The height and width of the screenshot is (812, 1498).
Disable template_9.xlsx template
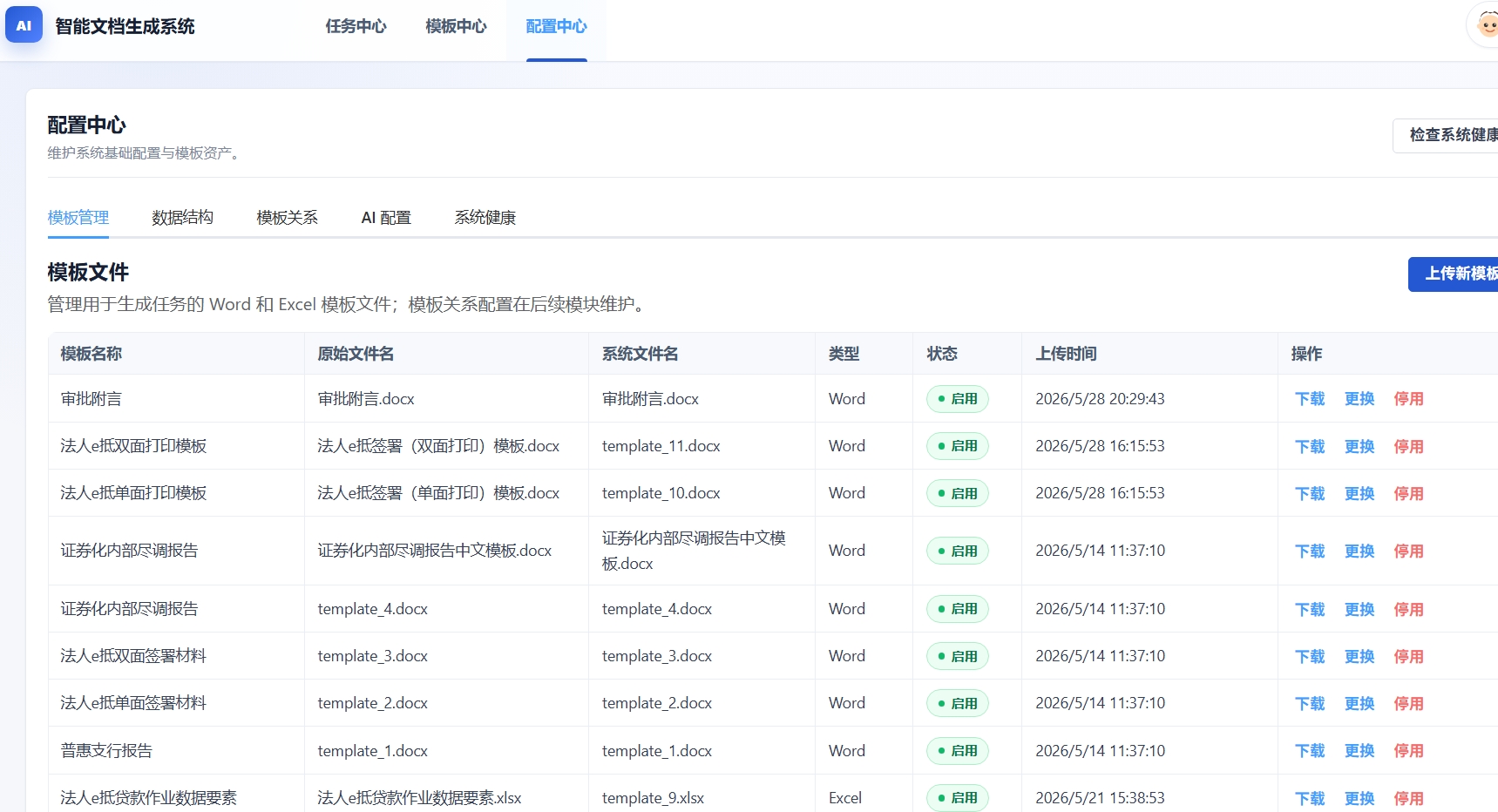tap(1408, 798)
